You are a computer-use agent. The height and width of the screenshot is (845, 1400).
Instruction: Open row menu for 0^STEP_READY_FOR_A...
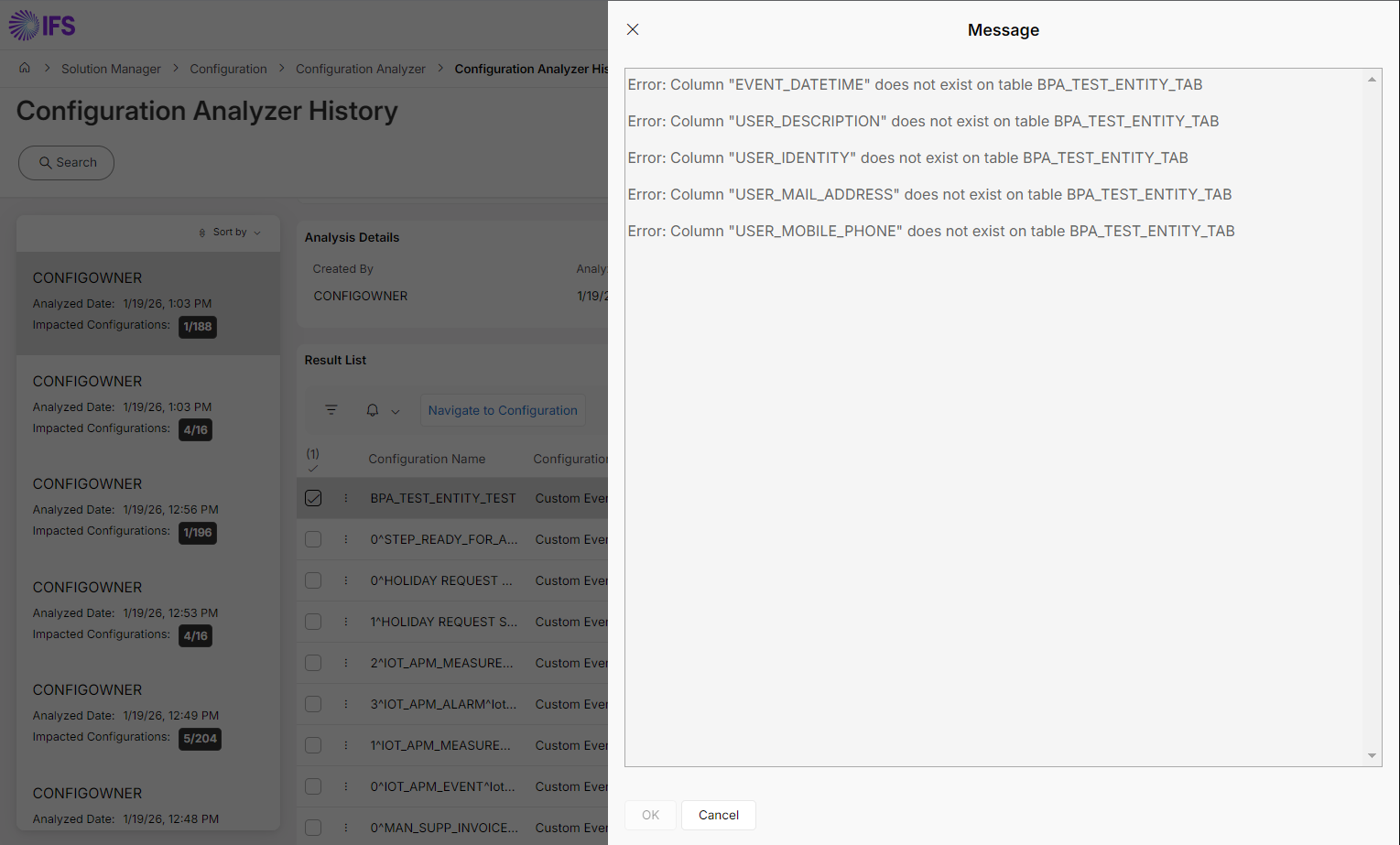pyautogui.click(x=346, y=539)
